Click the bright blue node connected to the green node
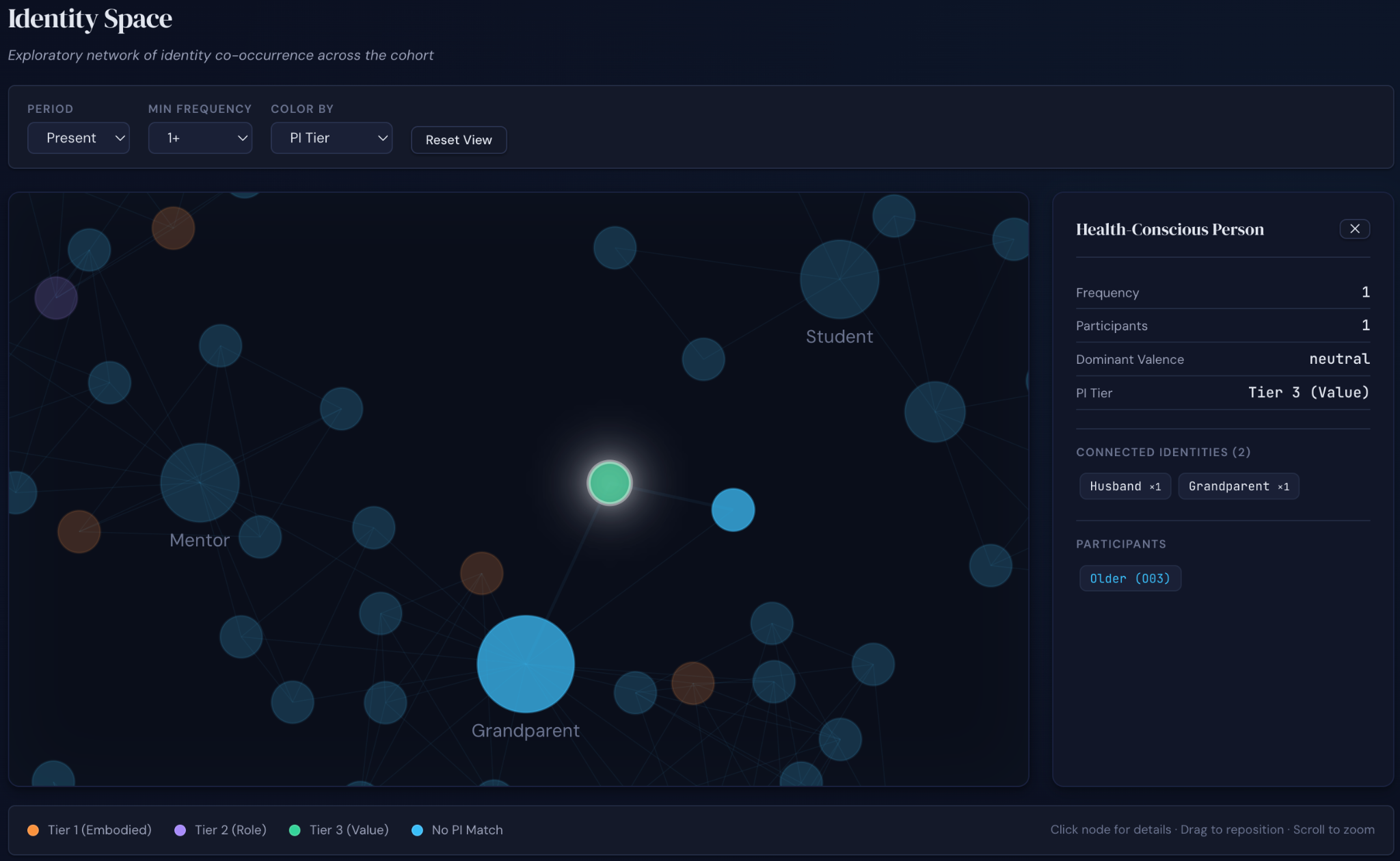1400x861 pixels. [733, 510]
